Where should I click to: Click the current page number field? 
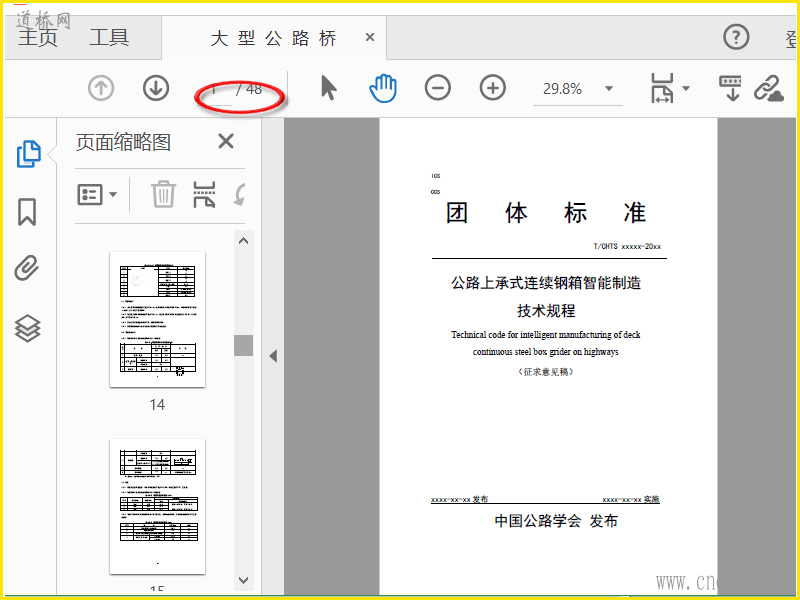click(215, 90)
